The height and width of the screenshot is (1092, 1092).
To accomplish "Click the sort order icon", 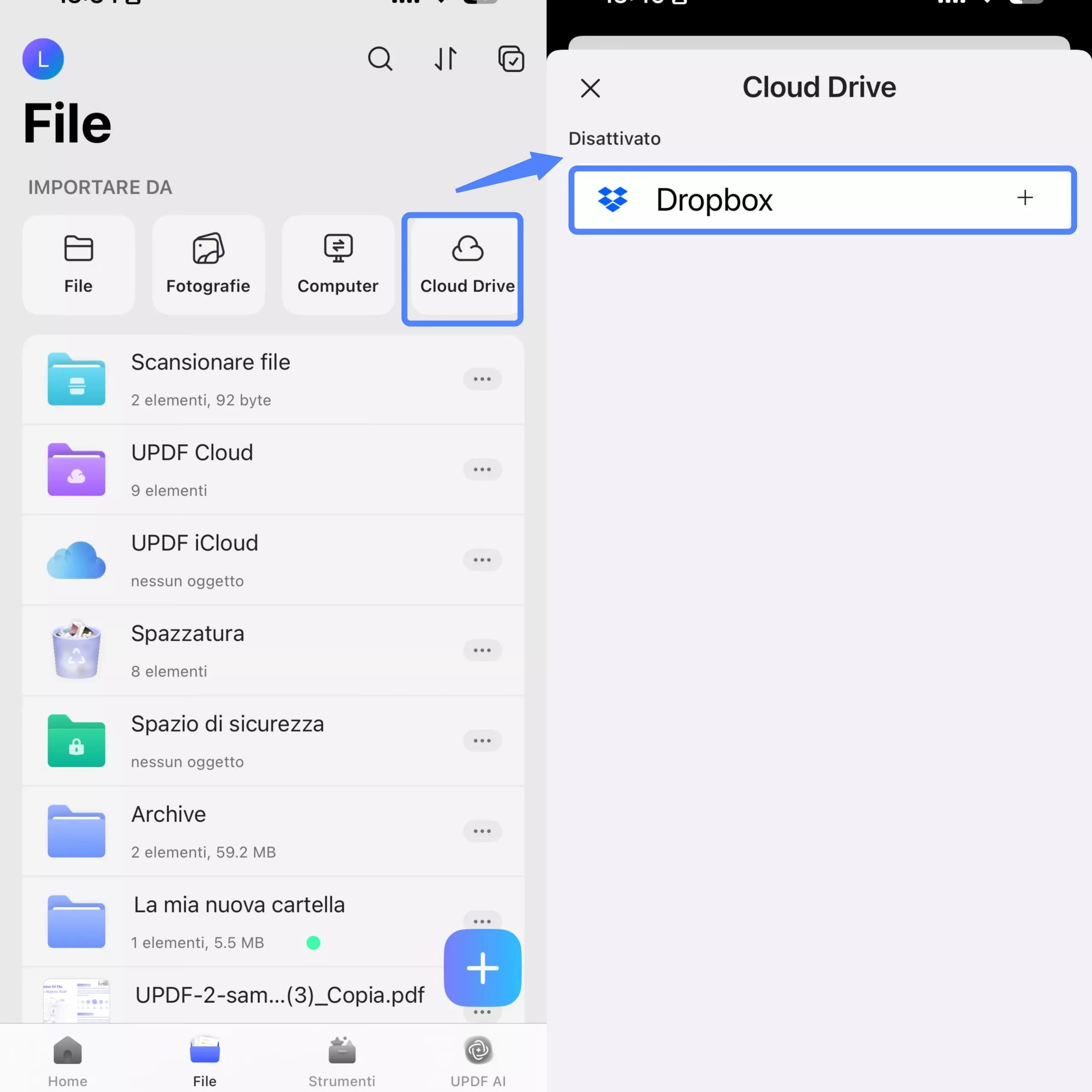I will coord(445,59).
